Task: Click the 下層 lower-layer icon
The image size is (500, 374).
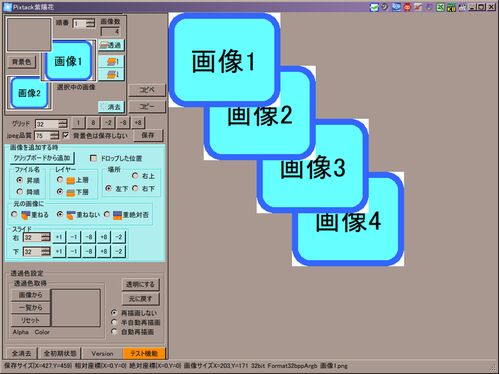Action: click(x=70, y=192)
